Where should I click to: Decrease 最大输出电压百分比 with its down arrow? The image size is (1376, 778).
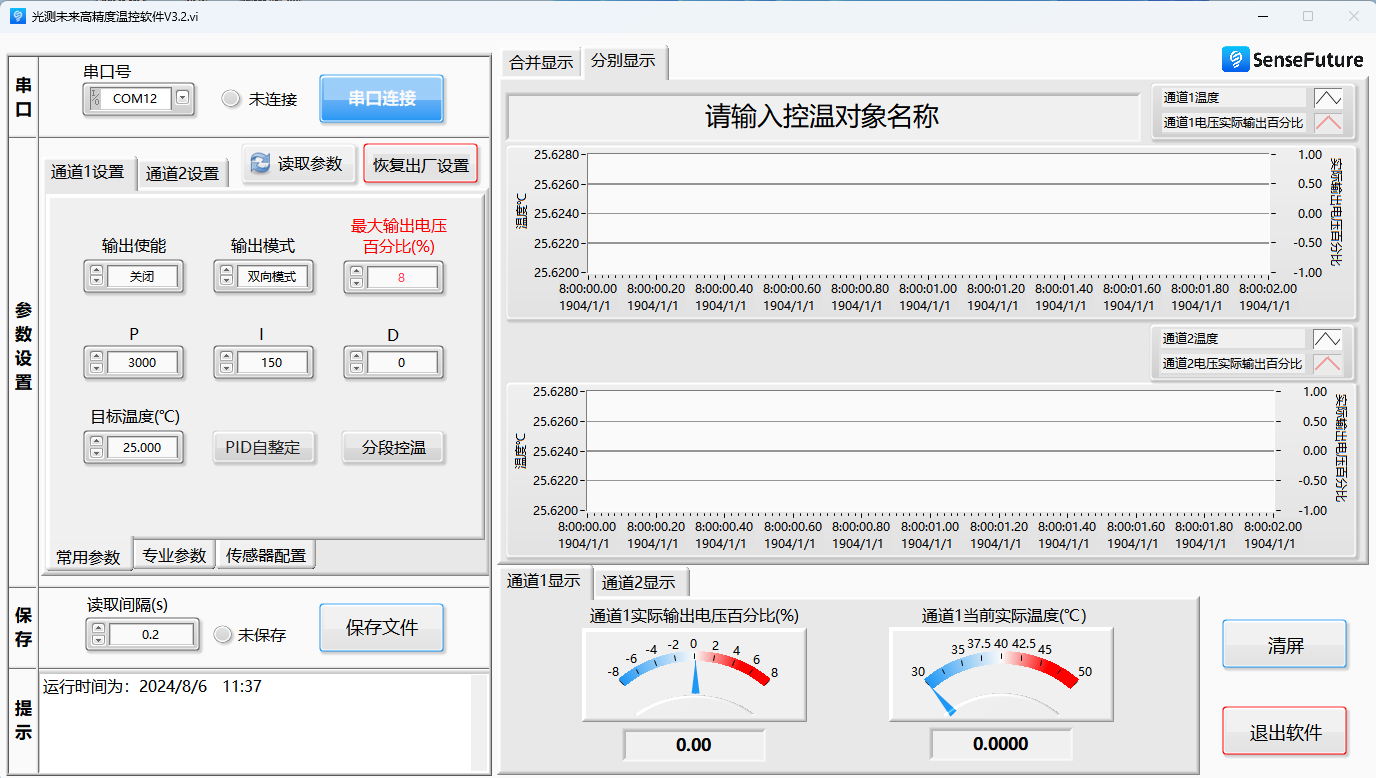pyautogui.click(x=357, y=283)
